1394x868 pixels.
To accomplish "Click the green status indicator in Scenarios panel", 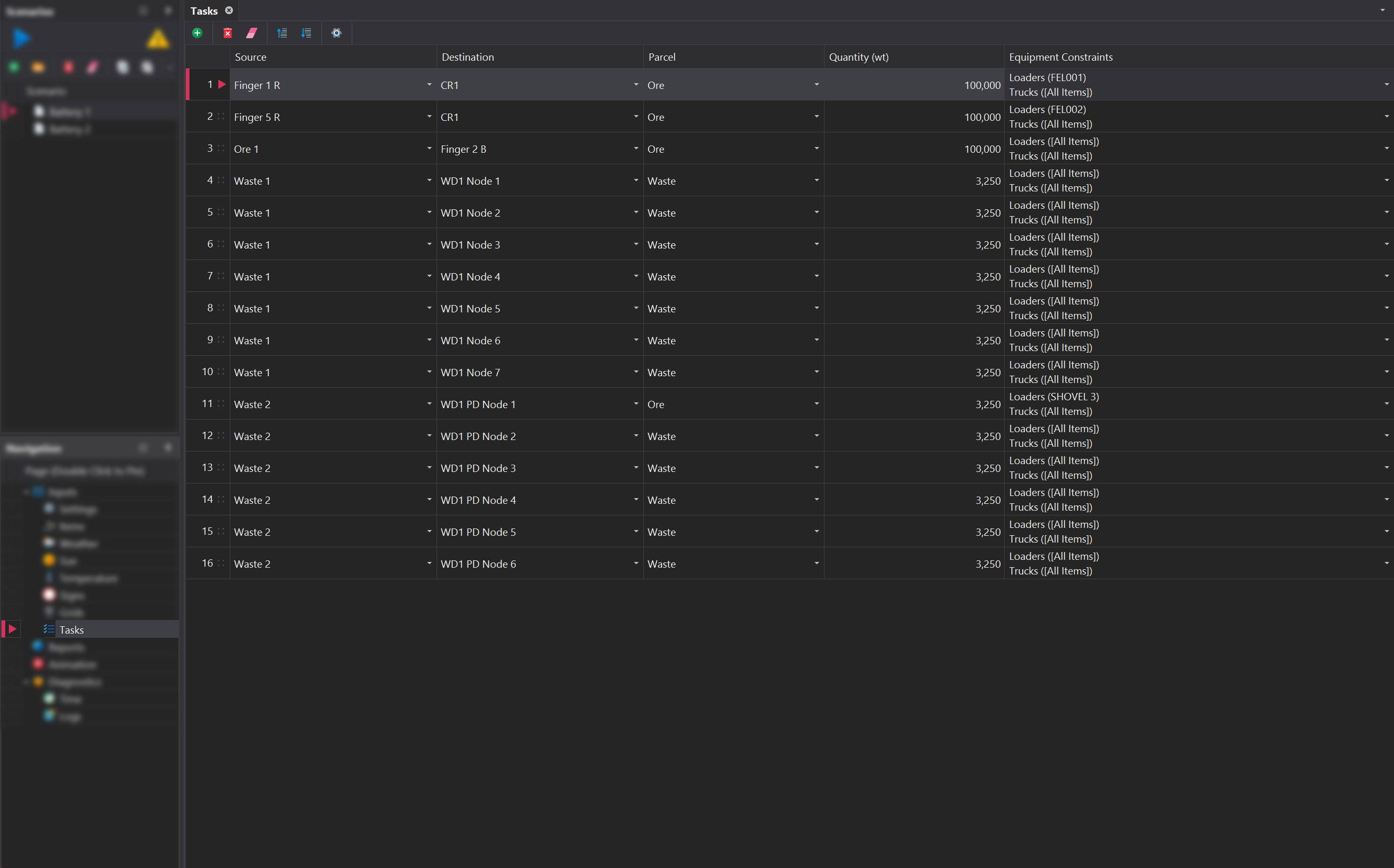I will pyautogui.click(x=13, y=66).
